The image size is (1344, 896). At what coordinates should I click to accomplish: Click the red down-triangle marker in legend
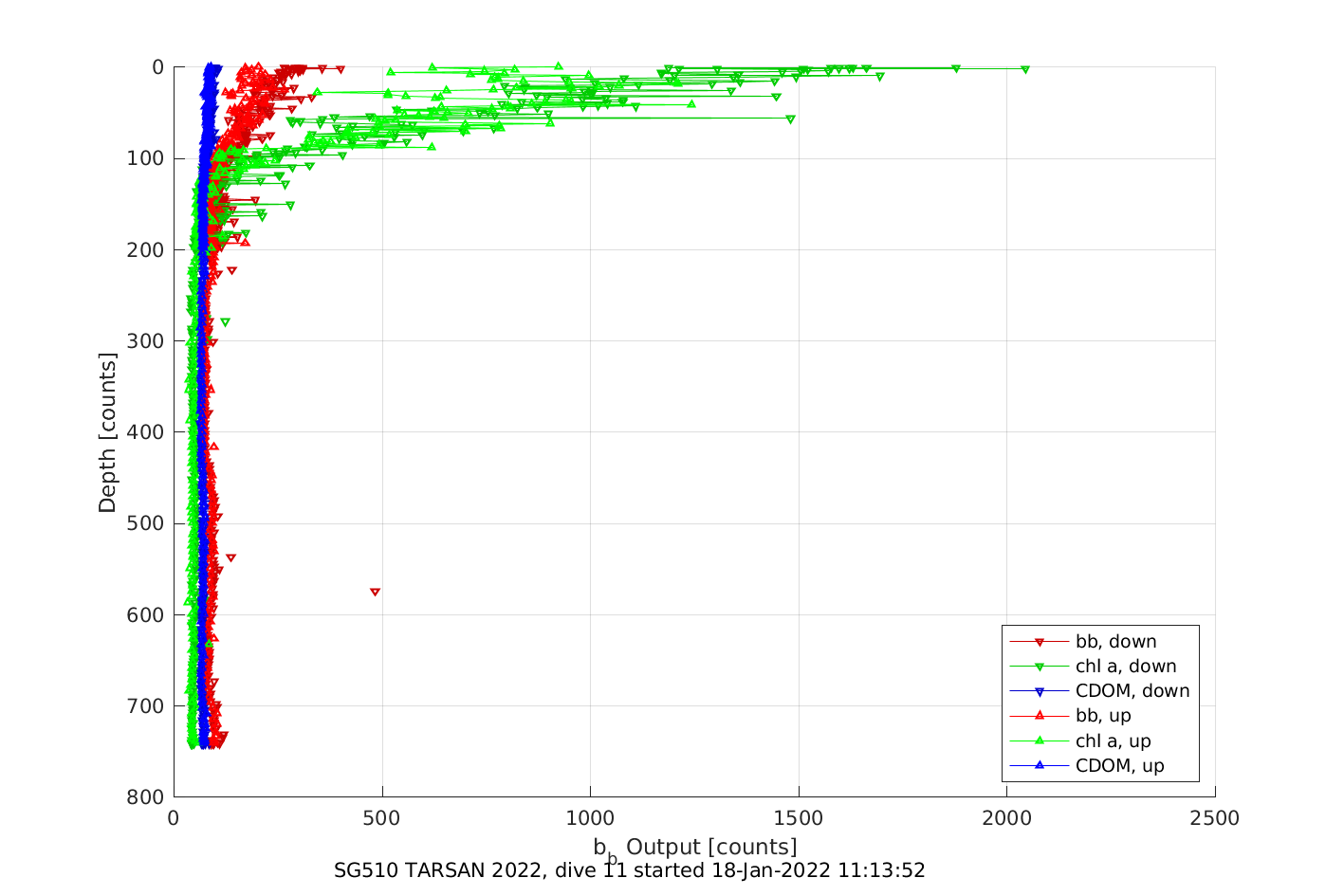(x=1039, y=642)
